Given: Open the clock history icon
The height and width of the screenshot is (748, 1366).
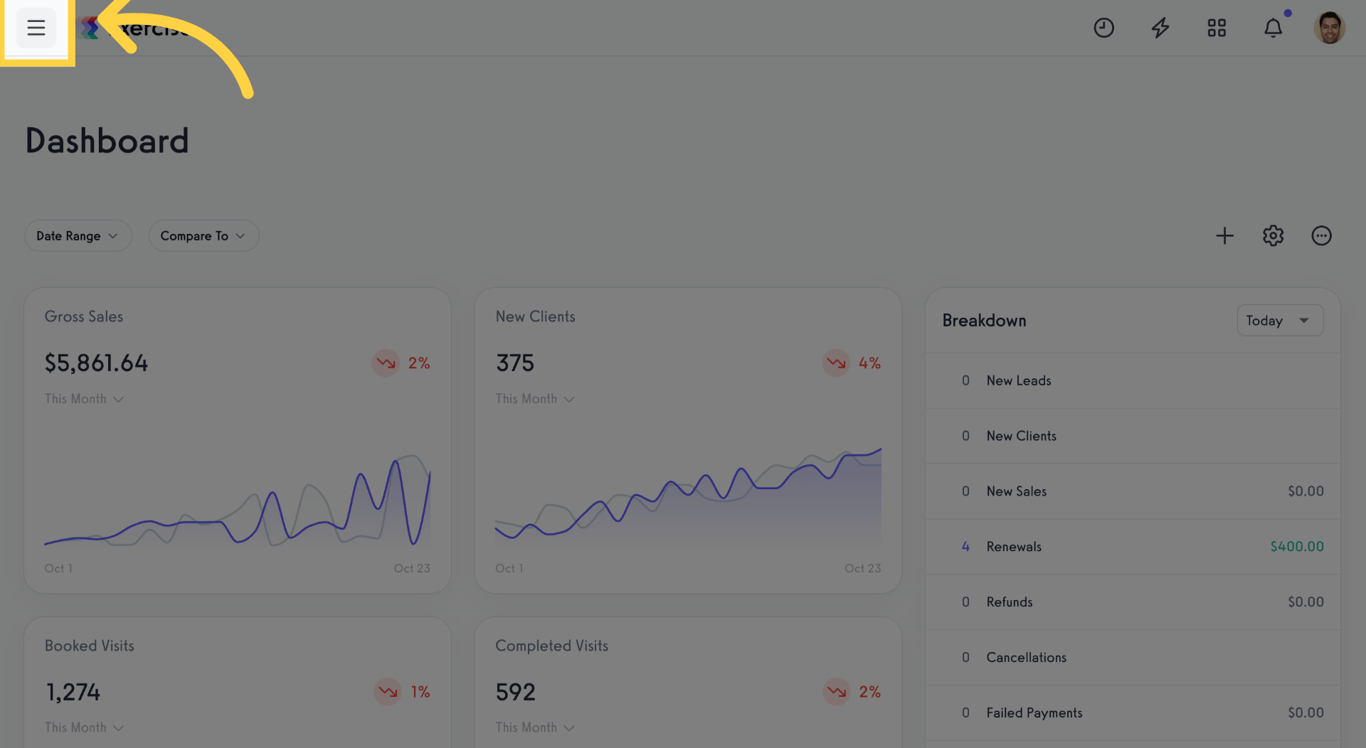Looking at the screenshot, I should [1104, 28].
